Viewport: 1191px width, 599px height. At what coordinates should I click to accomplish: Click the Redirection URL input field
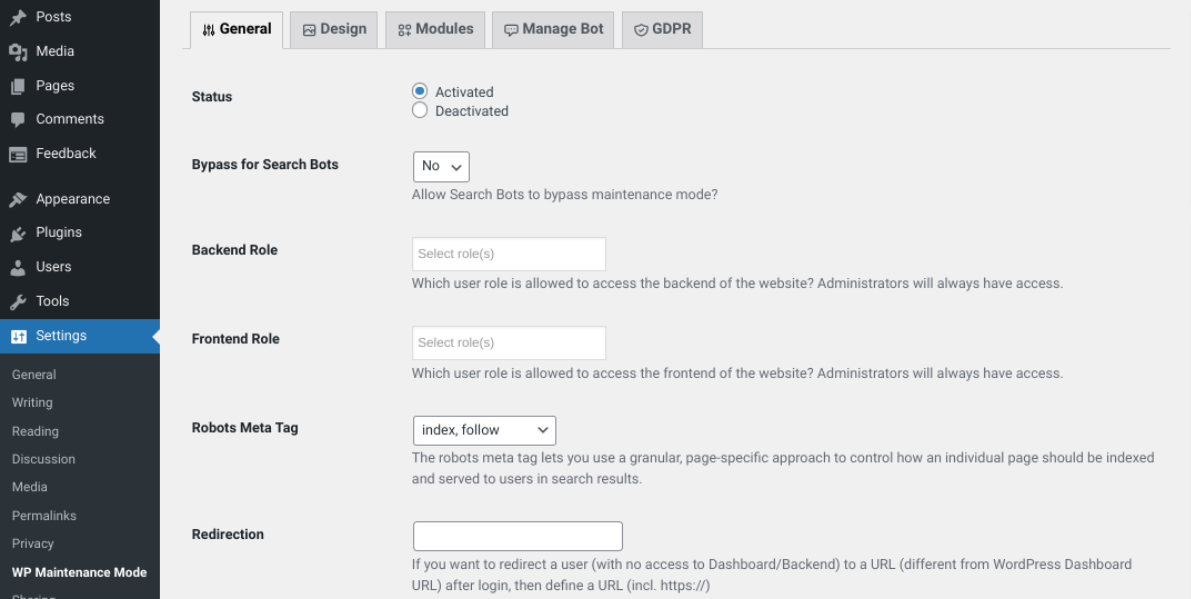tap(518, 536)
